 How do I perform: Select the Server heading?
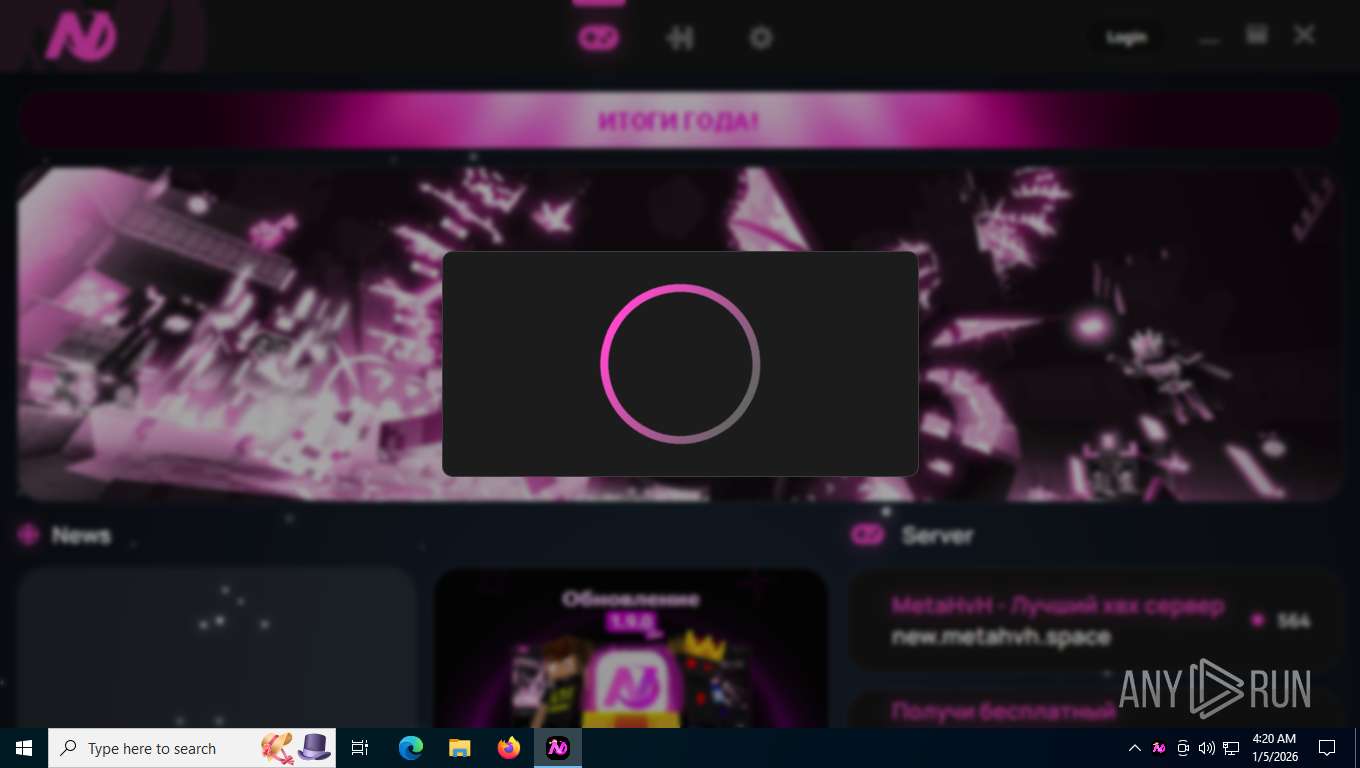pyautogui.click(x=937, y=535)
